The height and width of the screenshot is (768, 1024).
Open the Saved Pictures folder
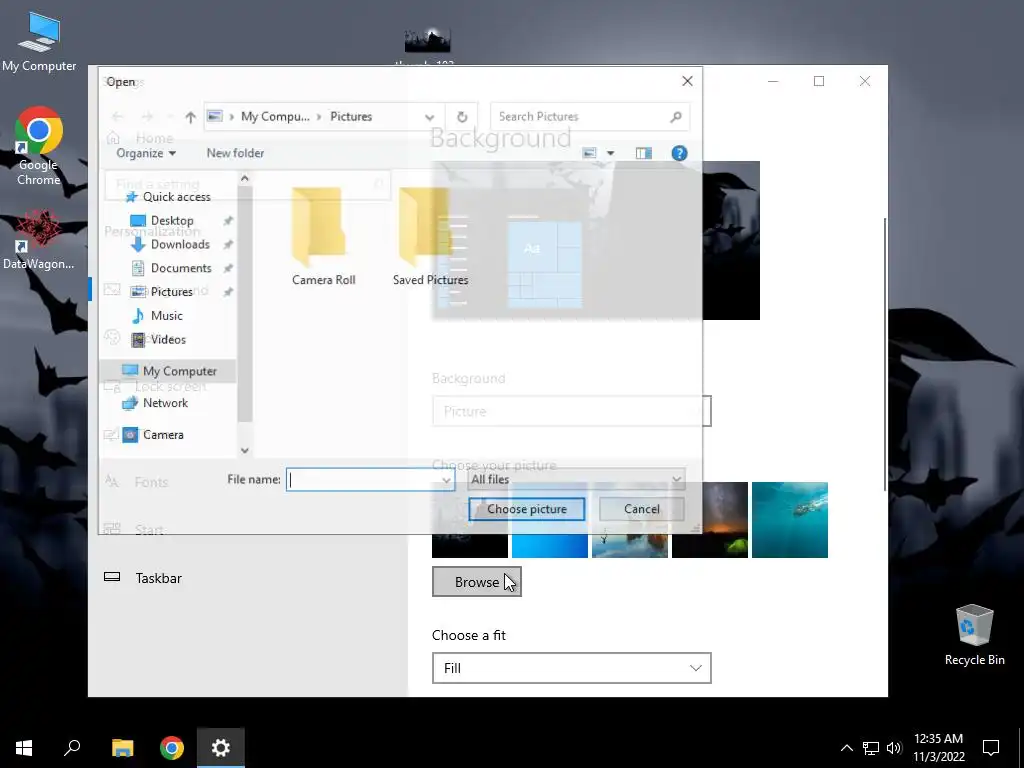pos(430,236)
